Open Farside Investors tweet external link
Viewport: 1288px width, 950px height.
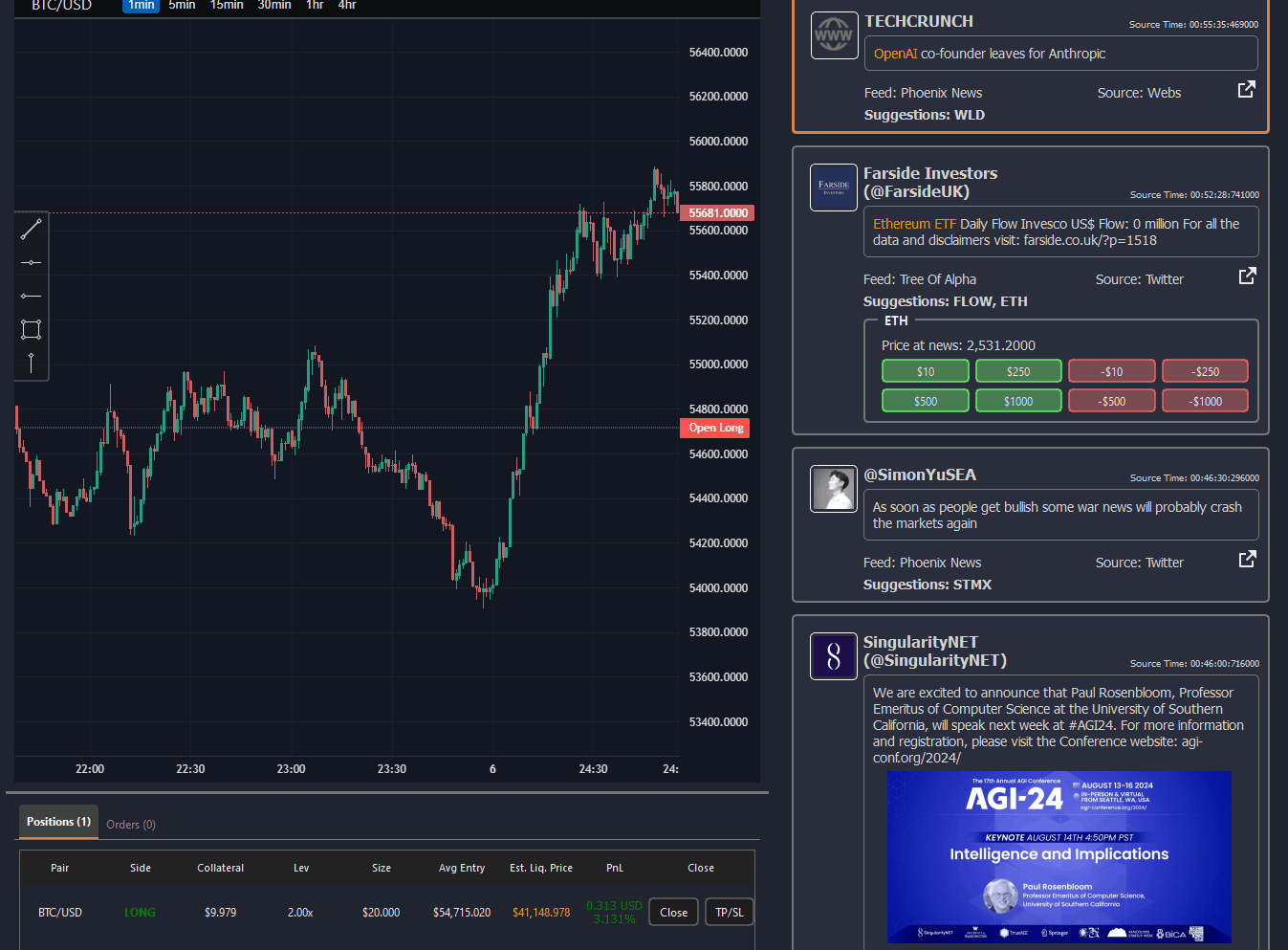(x=1247, y=276)
